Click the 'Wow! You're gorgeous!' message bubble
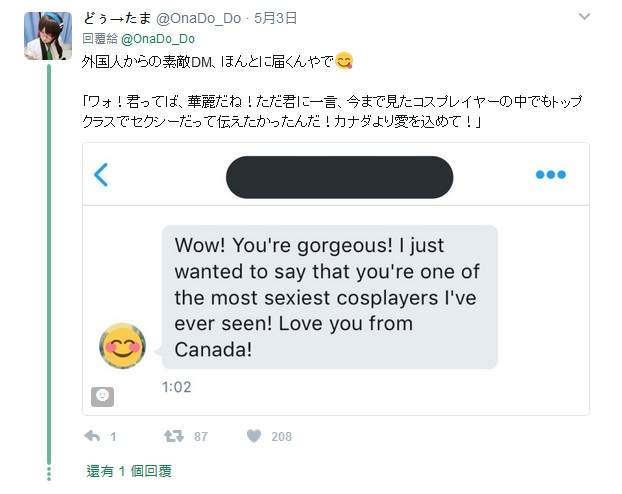Viewport: 622px width, 494px height. point(329,297)
